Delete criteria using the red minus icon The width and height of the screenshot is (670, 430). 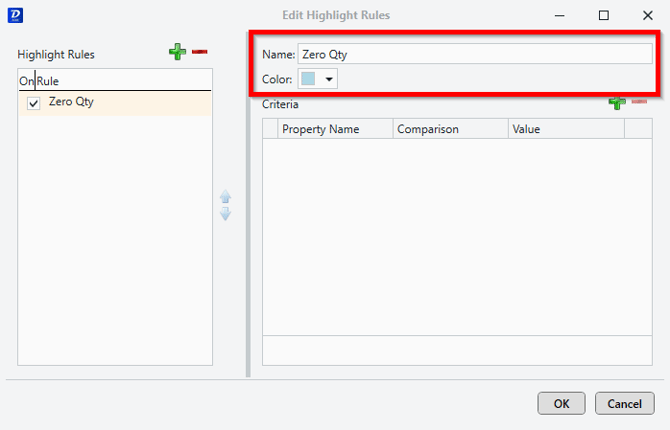(639, 102)
